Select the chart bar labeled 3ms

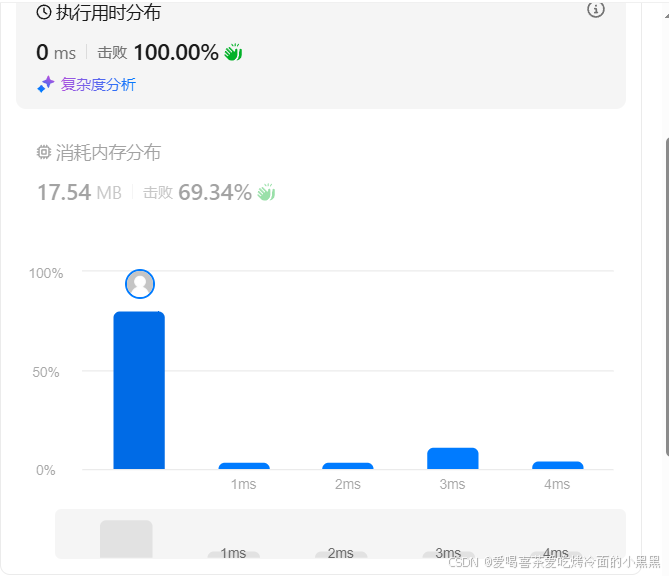click(453, 458)
